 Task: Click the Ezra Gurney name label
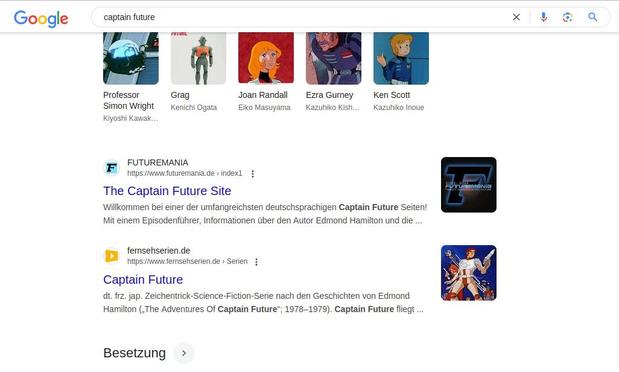(x=329, y=95)
